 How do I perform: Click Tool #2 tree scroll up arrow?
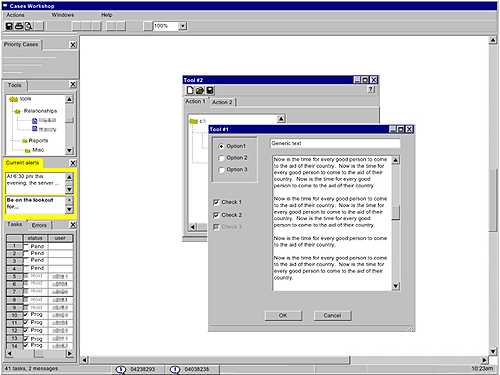(281, 119)
